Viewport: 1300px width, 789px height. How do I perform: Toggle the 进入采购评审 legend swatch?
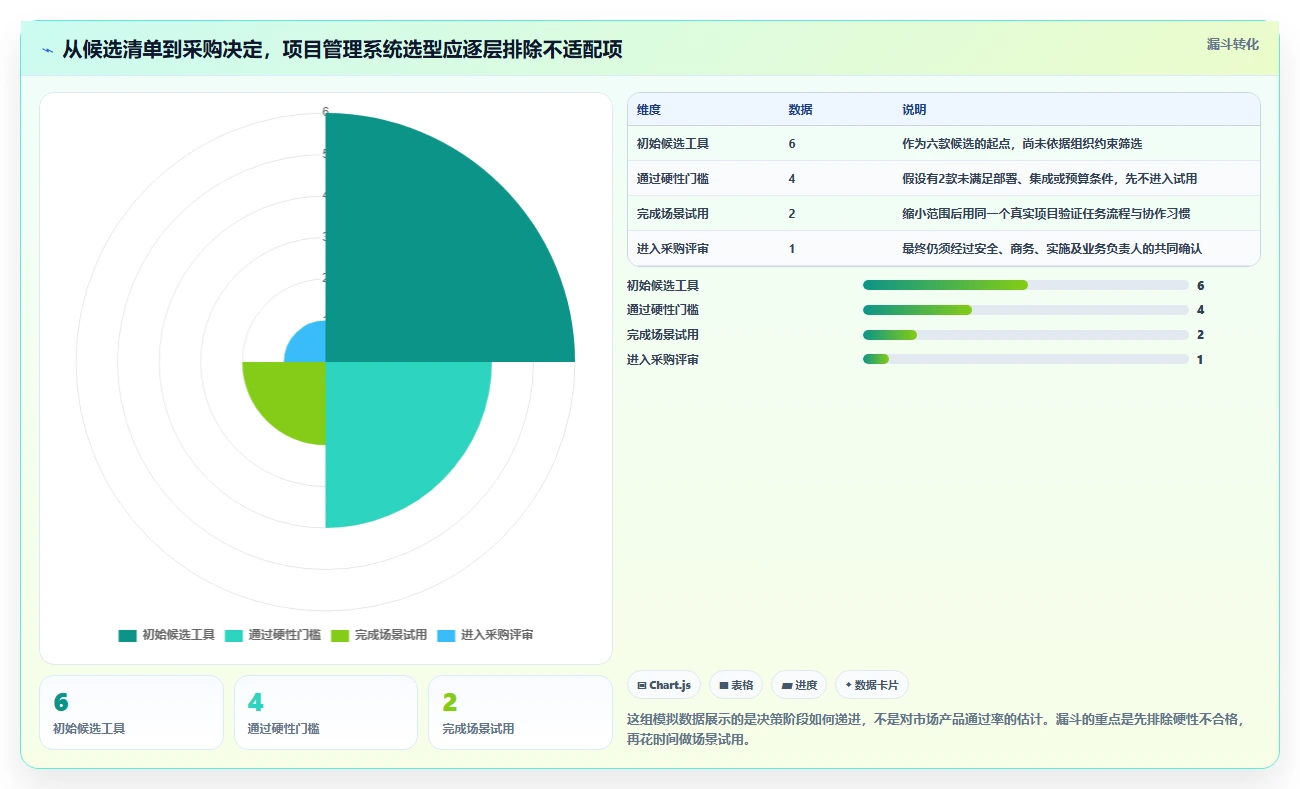click(446, 635)
